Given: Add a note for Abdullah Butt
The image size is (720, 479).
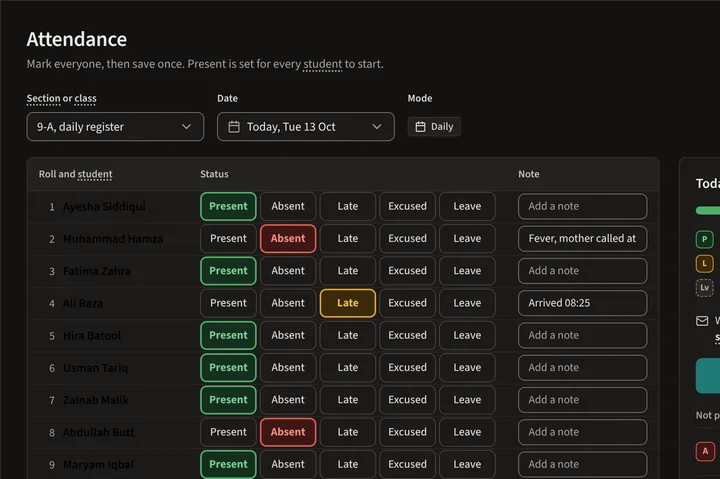Looking at the screenshot, I should coord(583,432).
